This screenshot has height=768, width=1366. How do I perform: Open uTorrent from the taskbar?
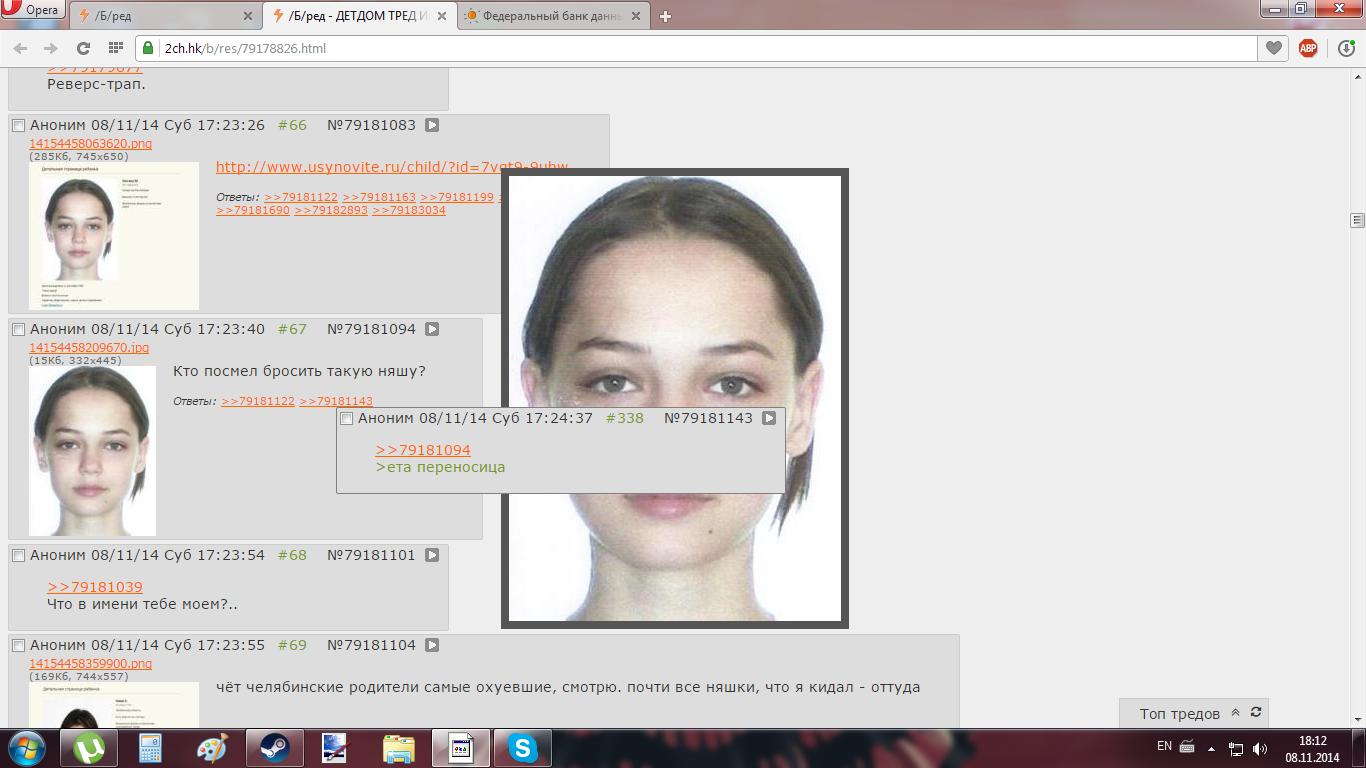[90, 748]
